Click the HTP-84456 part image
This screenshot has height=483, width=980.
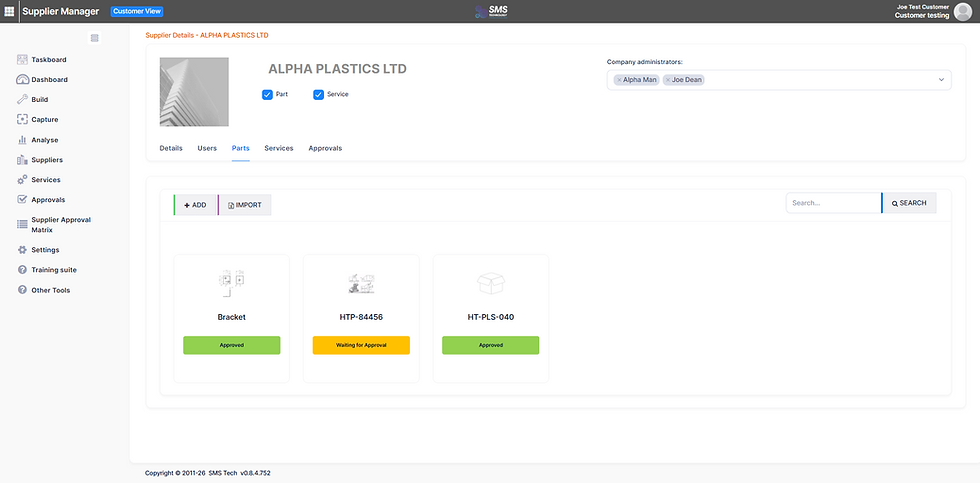click(x=361, y=284)
